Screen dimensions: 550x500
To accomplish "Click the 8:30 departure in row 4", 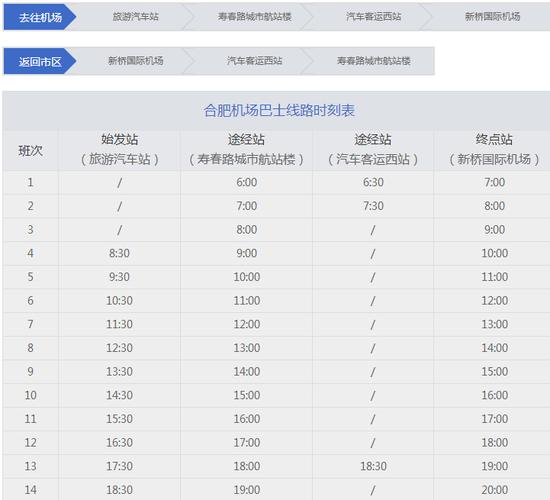I will pos(119,253).
